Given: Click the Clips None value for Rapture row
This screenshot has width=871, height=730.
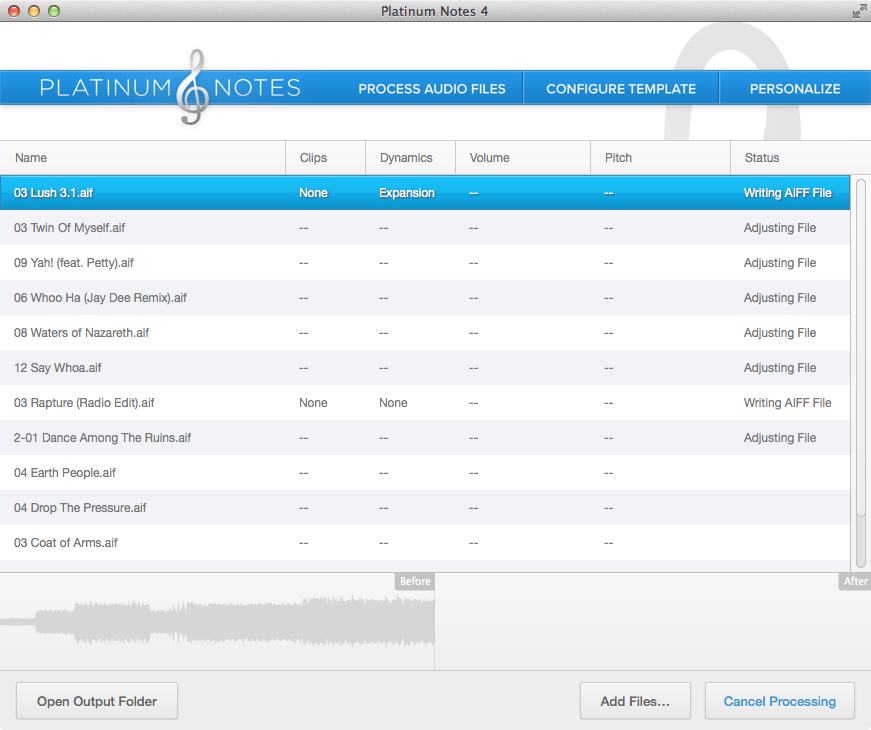Looking at the screenshot, I should (313, 403).
